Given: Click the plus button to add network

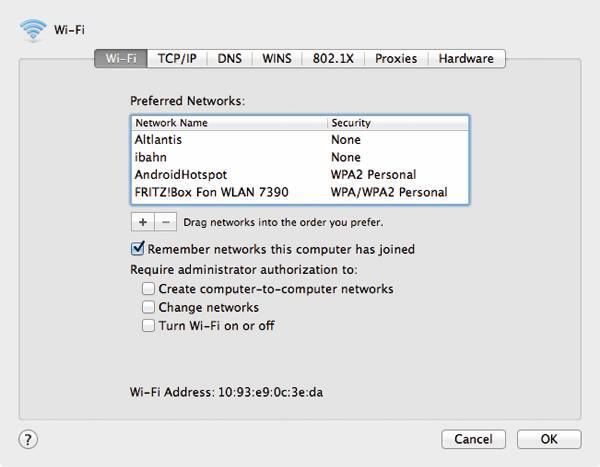Looking at the screenshot, I should (x=142, y=221).
